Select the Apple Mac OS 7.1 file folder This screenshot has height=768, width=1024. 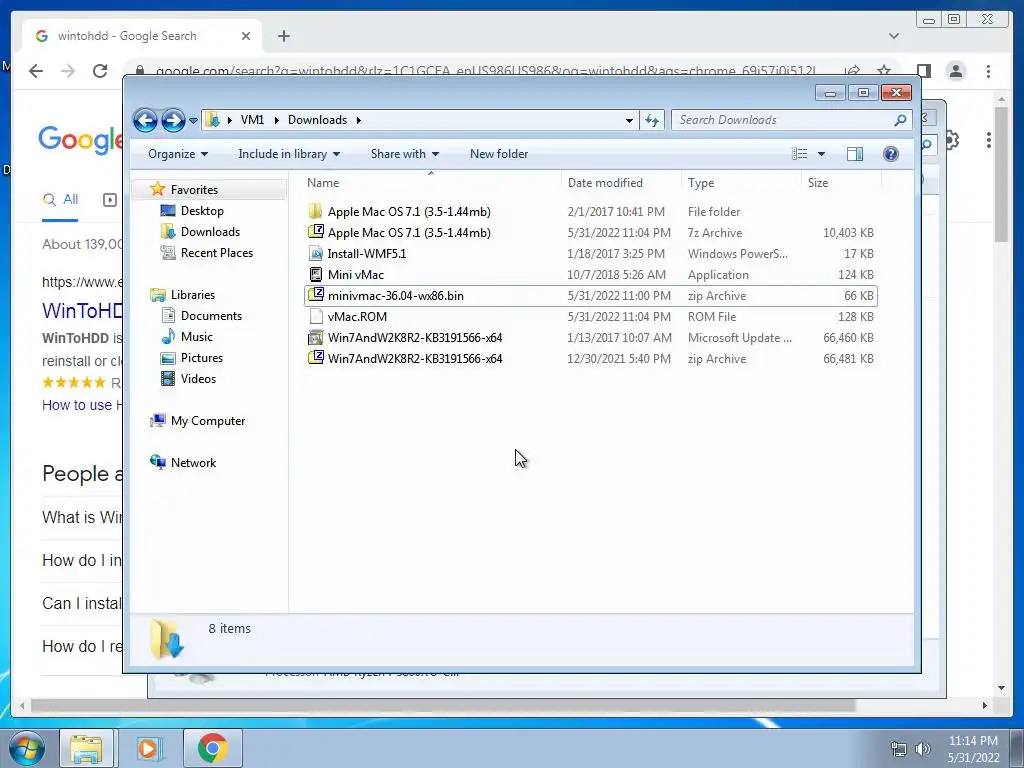(590, 212)
